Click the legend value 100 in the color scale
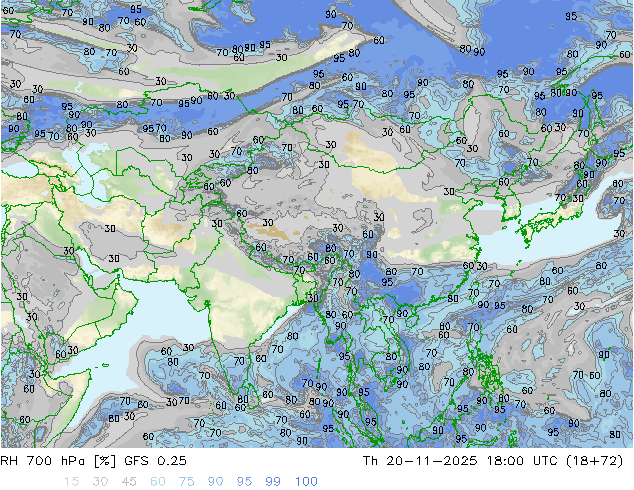634x490 pixels. point(306,482)
